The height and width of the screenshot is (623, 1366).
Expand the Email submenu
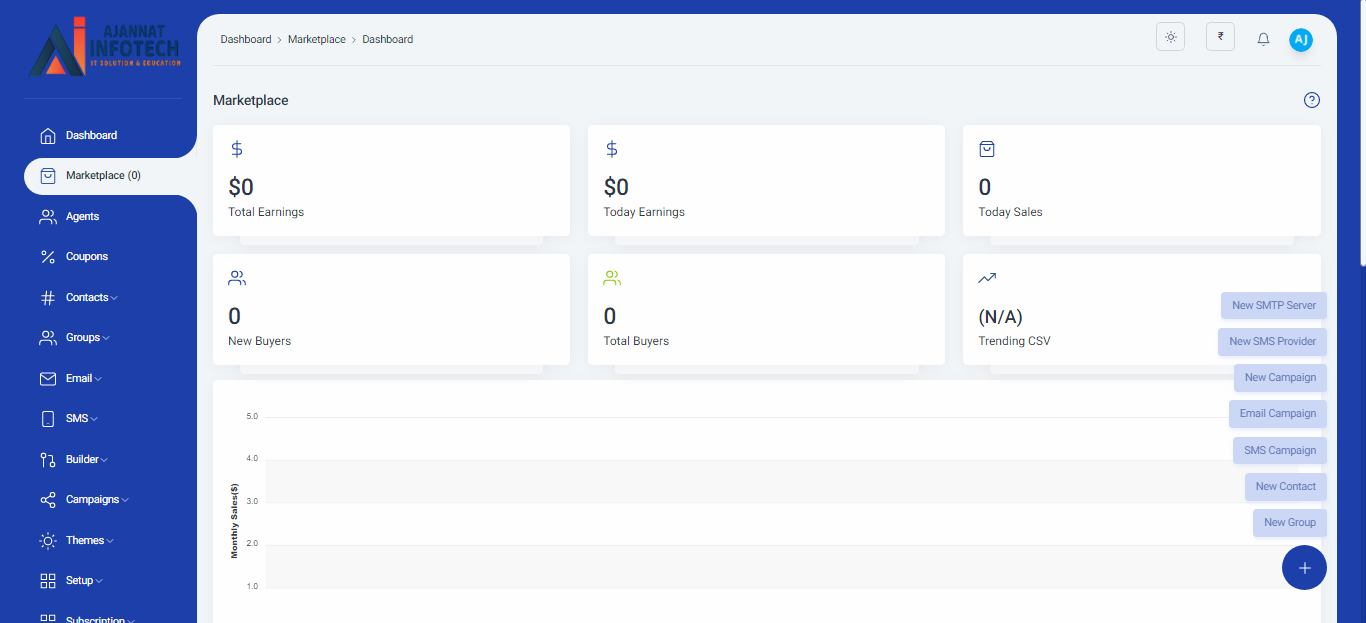83,378
